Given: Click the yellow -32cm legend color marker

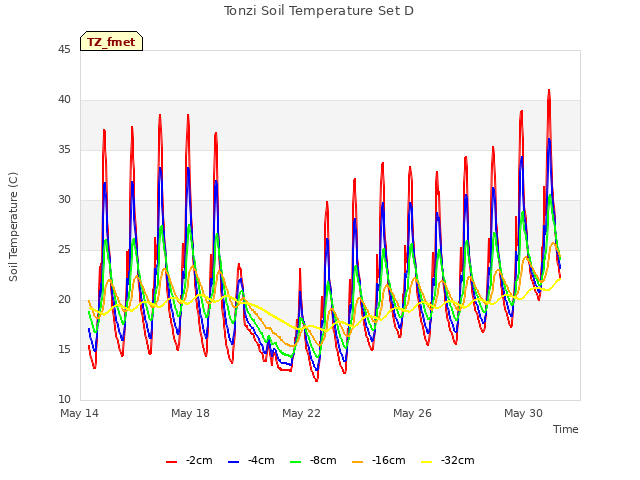Looking at the screenshot, I should (x=427, y=462).
